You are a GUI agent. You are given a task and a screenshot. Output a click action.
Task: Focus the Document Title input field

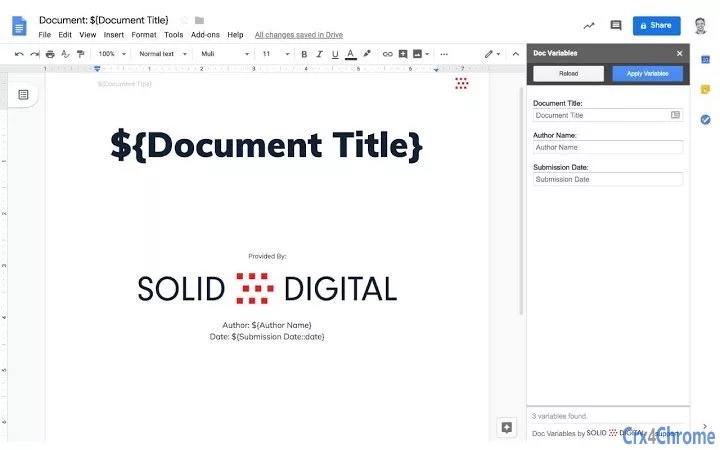(x=608, y=115)
